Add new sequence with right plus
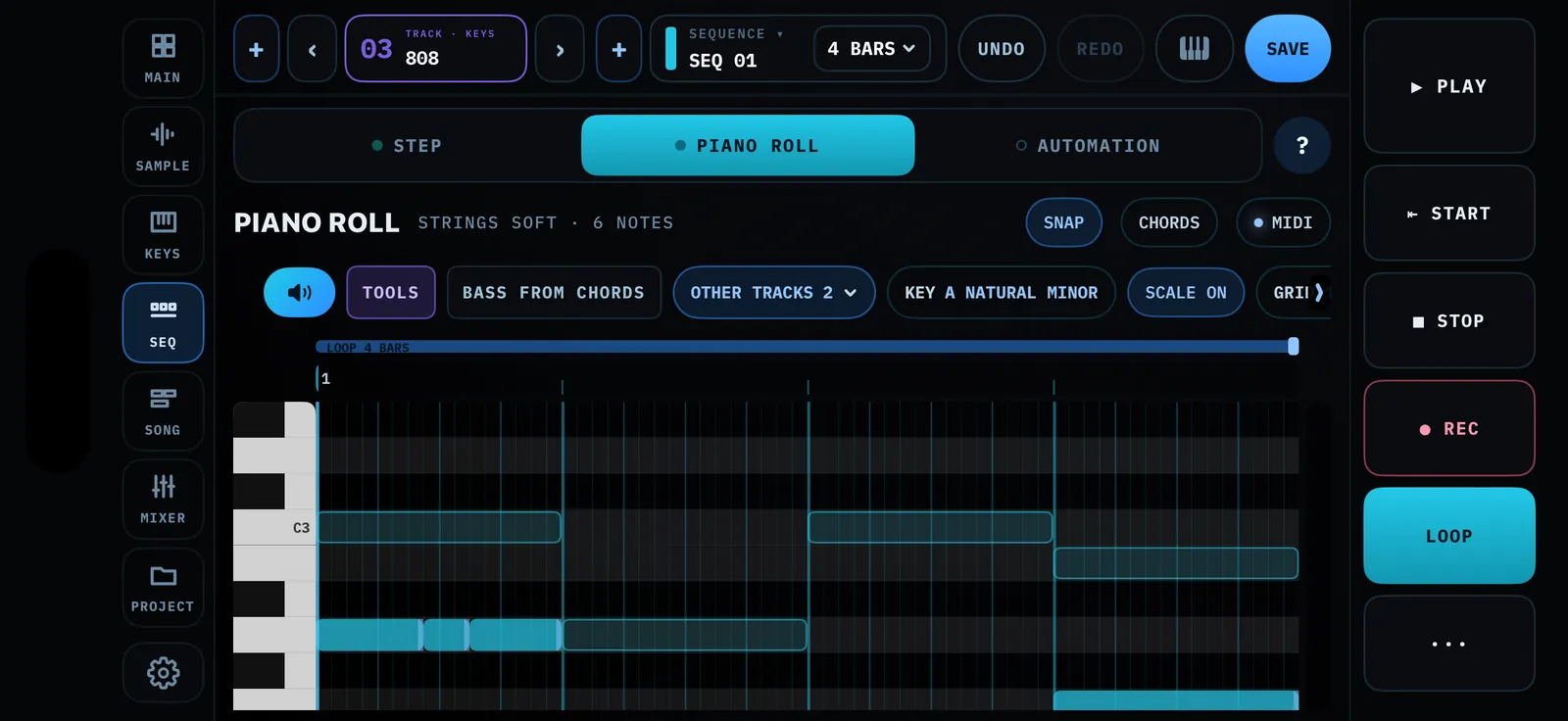 click(x=618, y=49)
